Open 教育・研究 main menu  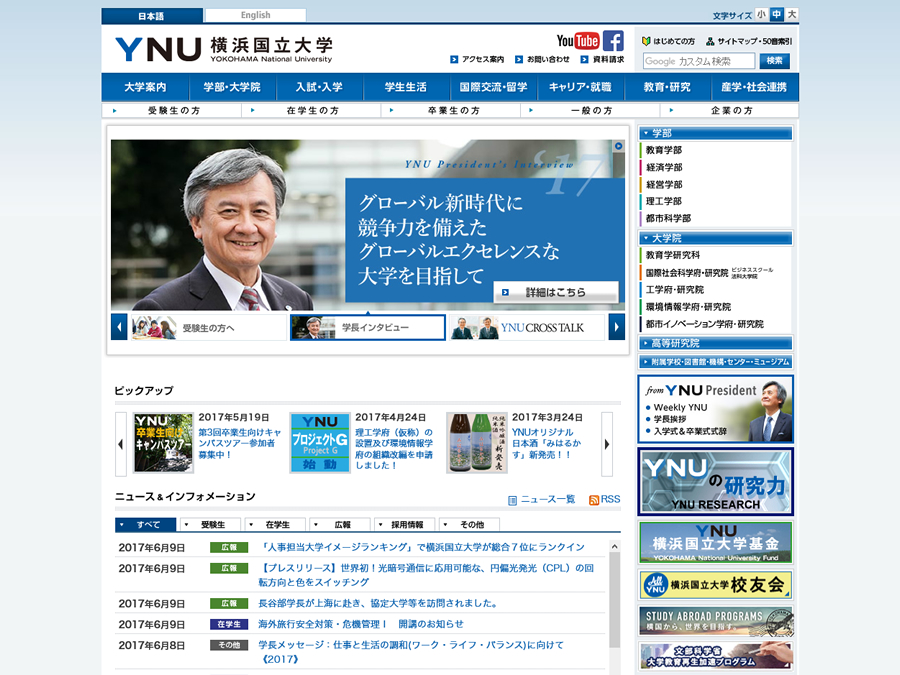(x=668, y=87)
